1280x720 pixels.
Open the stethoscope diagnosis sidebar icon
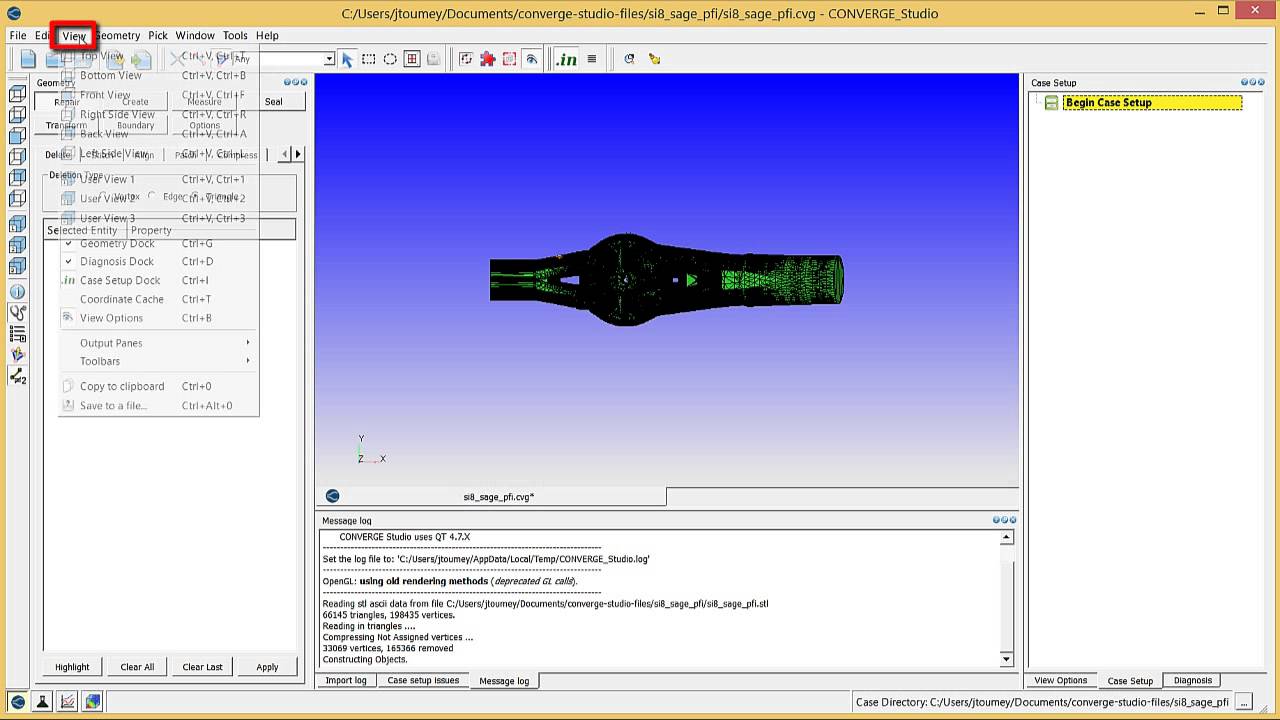coord(17,313)
